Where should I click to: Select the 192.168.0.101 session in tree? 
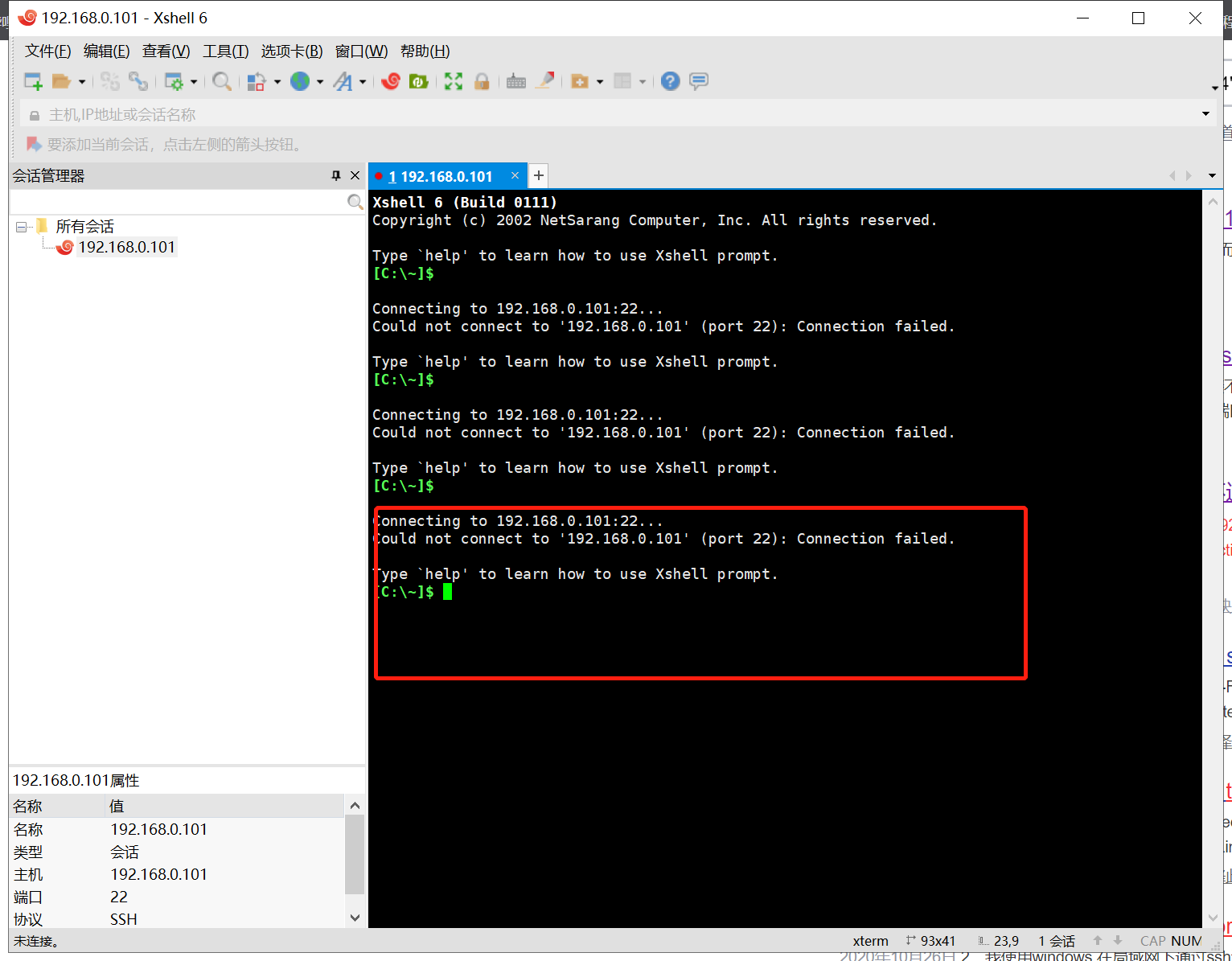126,247
